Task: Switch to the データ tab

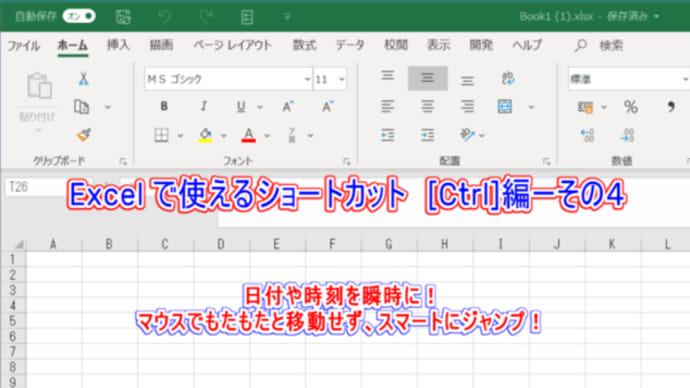Action: coord(350,45)
